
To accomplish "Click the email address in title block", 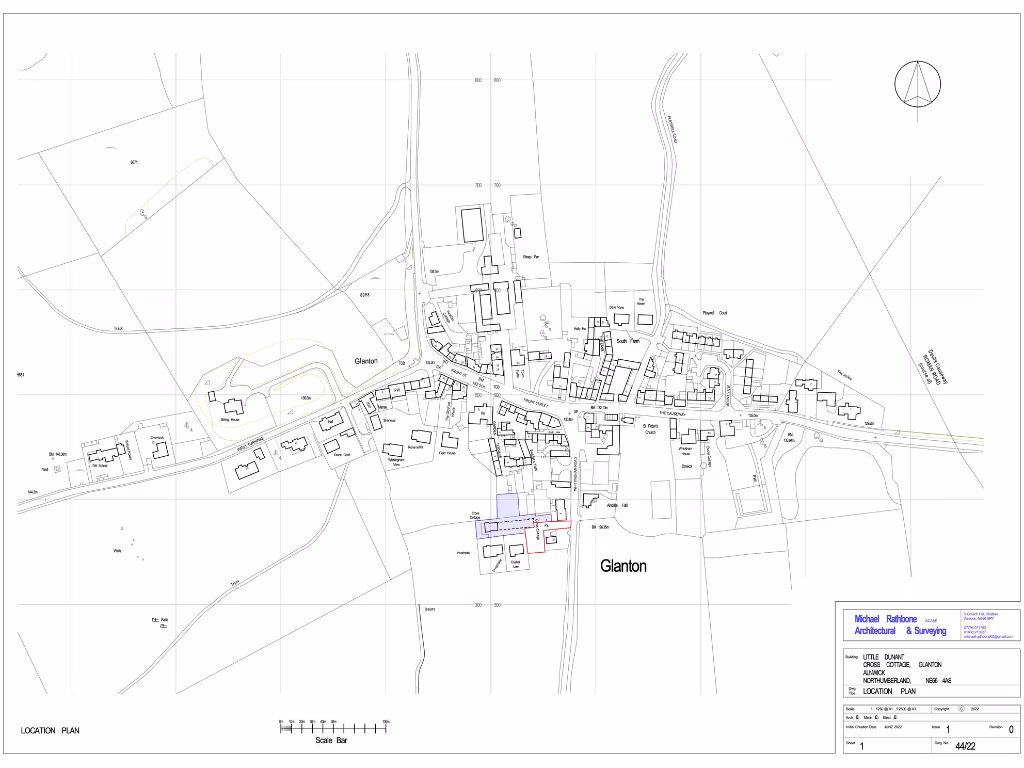I will pyautogui.click(x=987, y=637).
